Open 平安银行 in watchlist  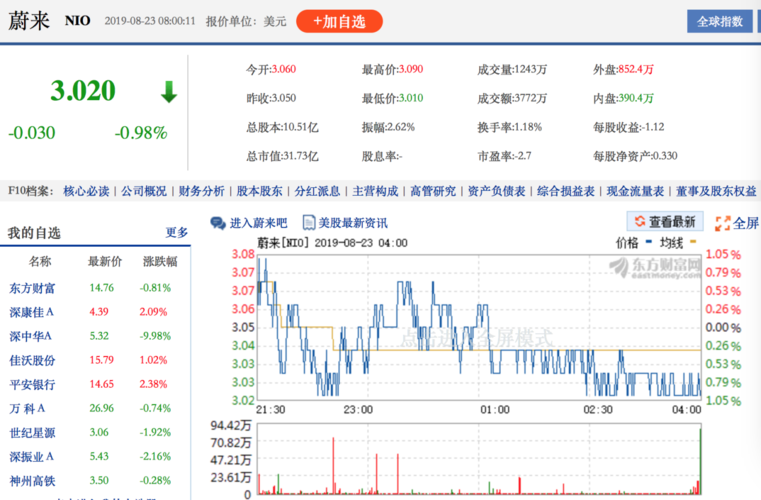pyautogui.click(x=32, y=384)
